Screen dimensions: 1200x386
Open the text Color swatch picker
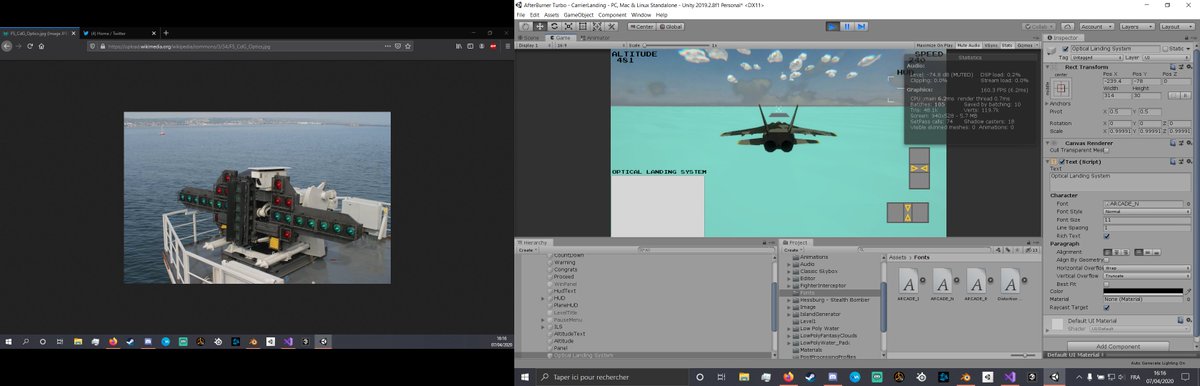point(1143,291)
